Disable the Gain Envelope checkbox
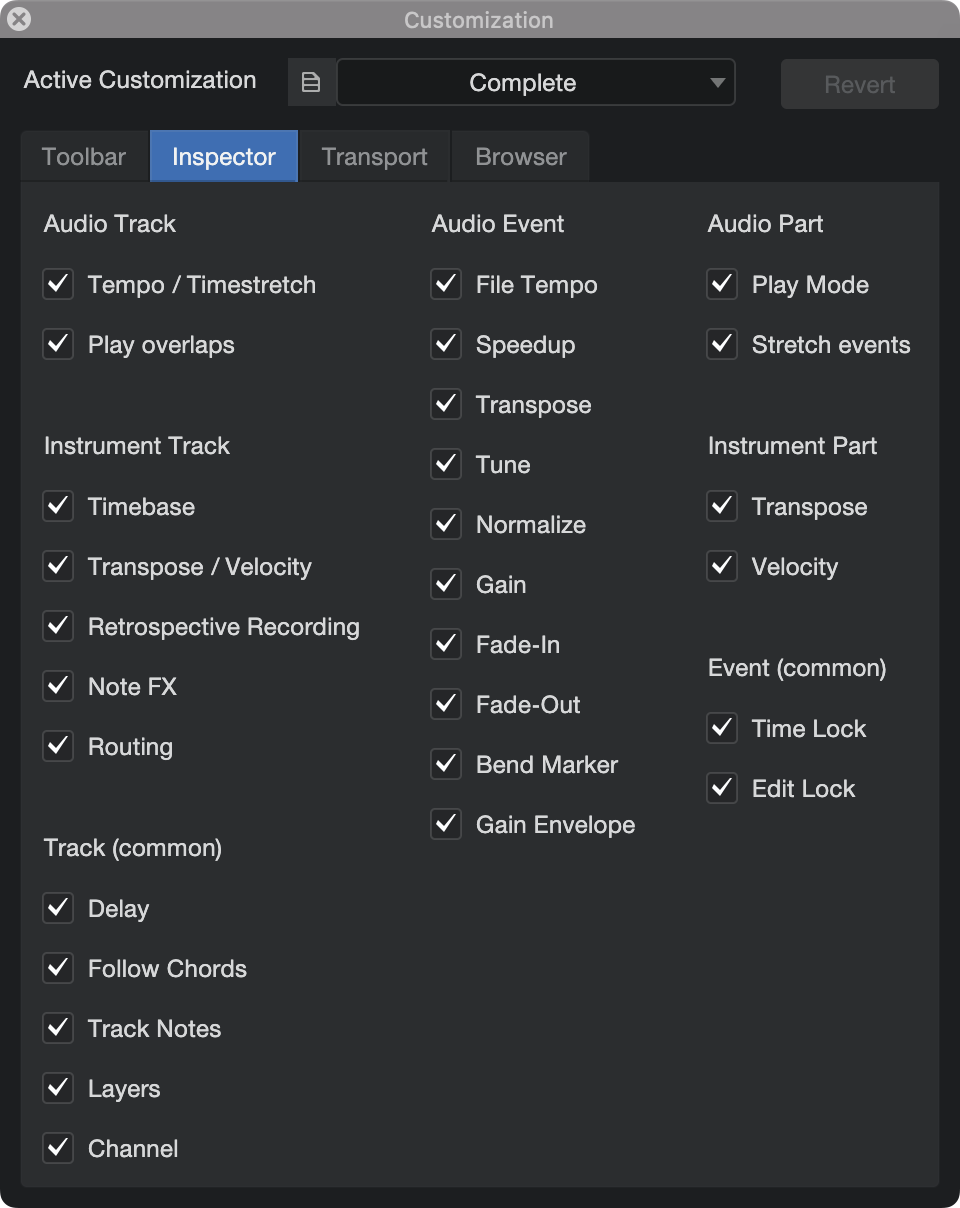Screen dimensions: 960x1208 point(446,825)
